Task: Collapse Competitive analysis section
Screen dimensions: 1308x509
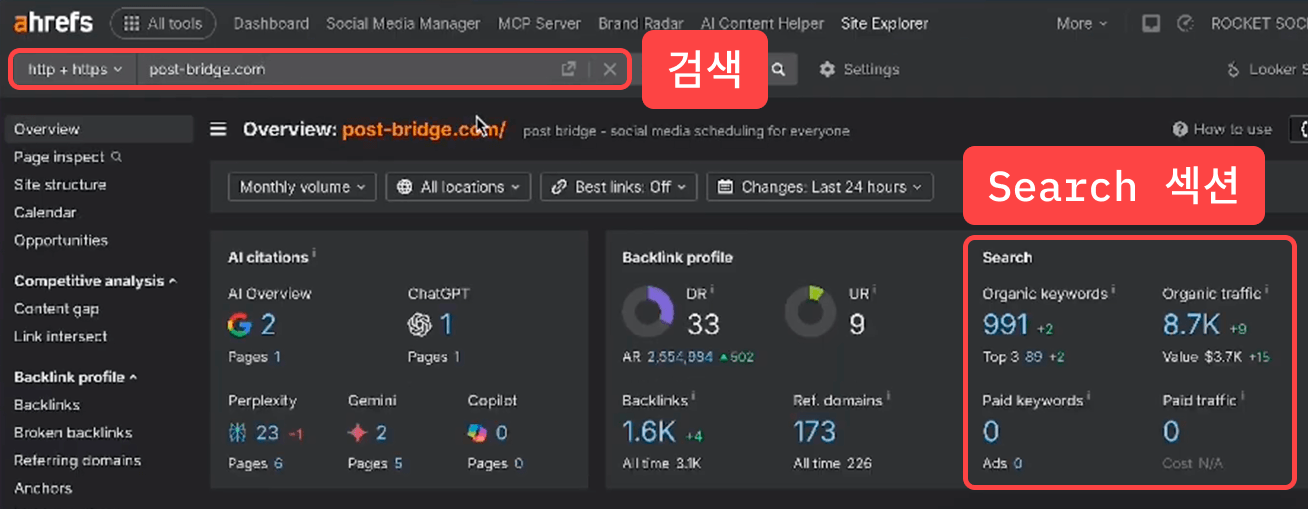Action: point(95,281)
